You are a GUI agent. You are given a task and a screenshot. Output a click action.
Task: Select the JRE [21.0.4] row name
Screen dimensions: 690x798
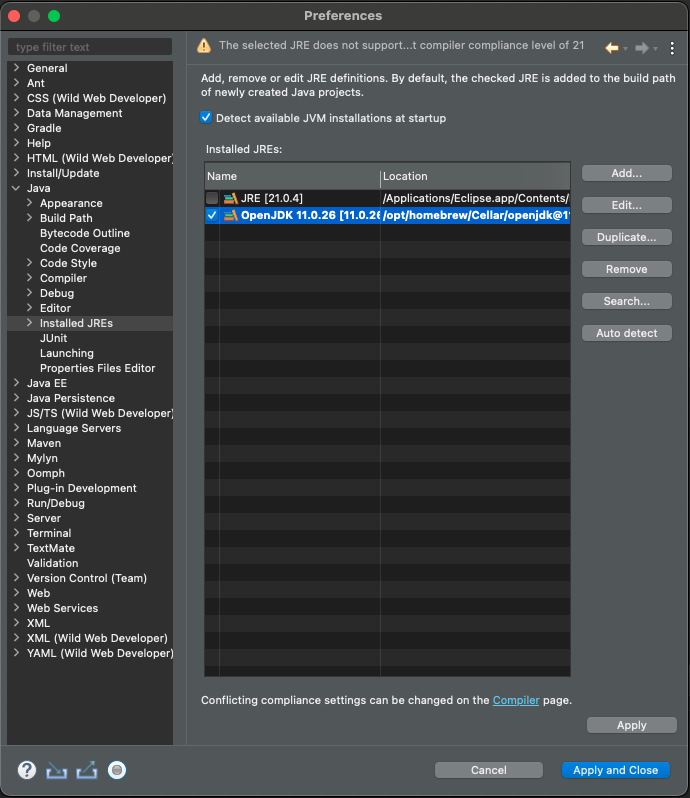tap(272, 198)
